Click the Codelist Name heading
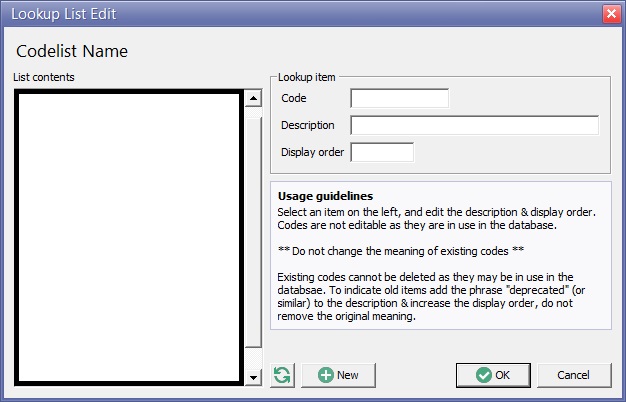The height and width of the screenshot is (402, 626). [x=72, y=51]
